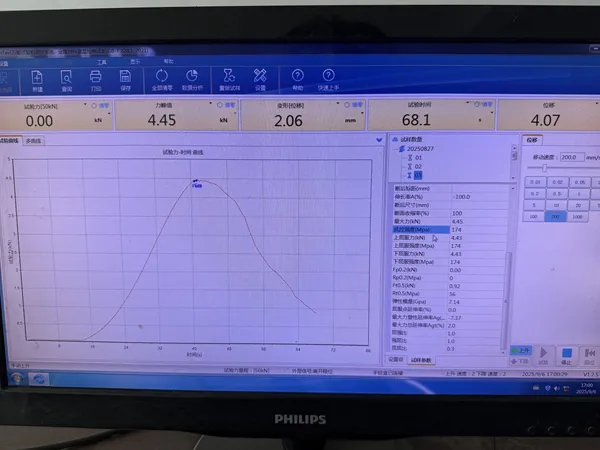Screen dimensions: 600x450
Task: Click the blue Stop (停止) button
Action: tap(566, 355)
